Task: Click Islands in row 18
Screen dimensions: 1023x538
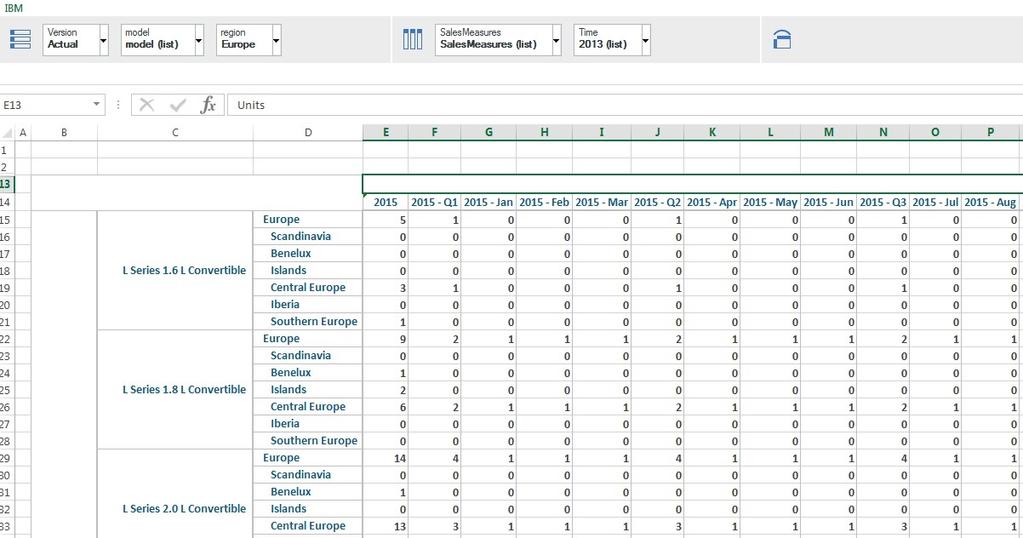Action: click(x=288, y=271)
